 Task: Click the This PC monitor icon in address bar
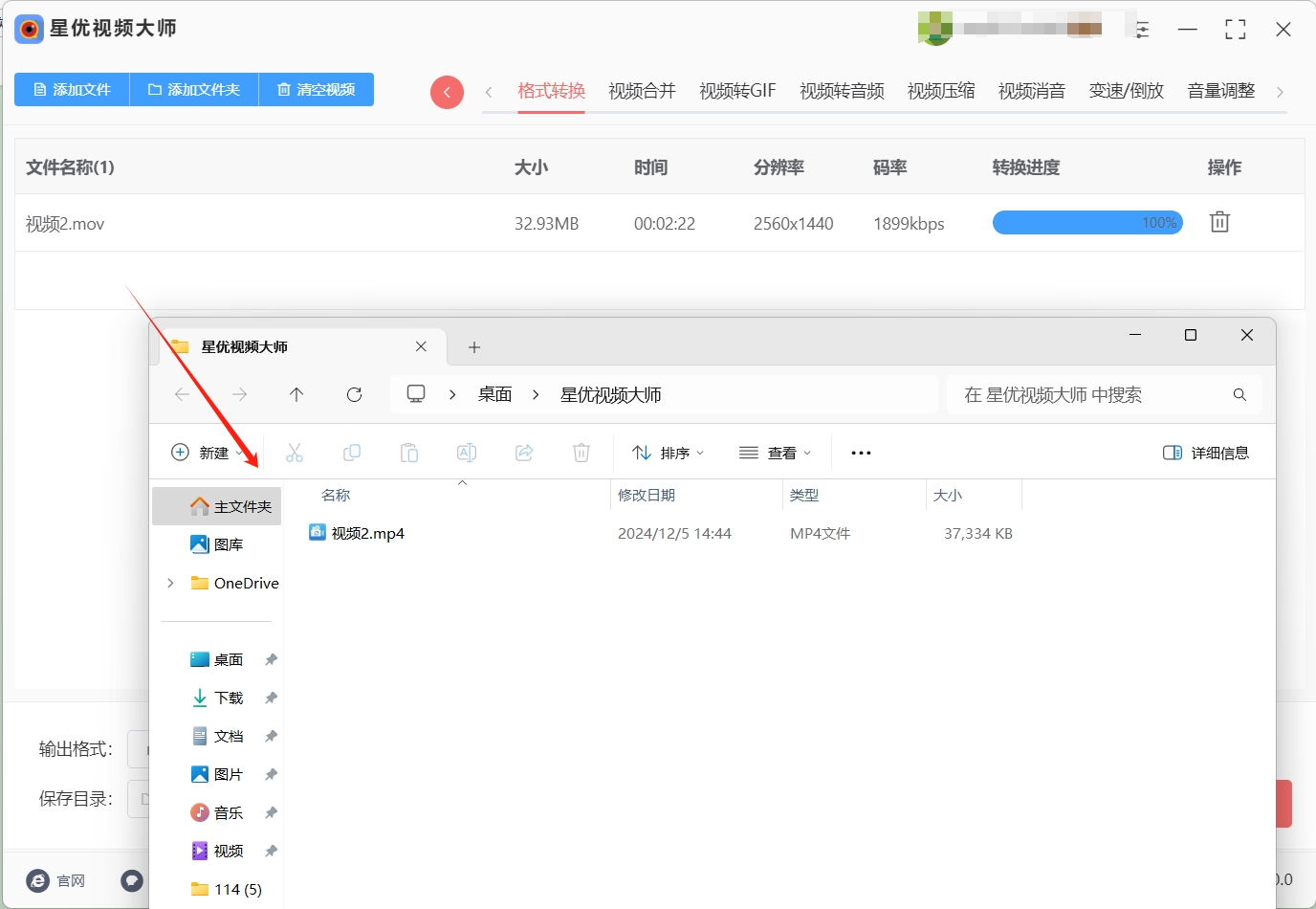click(416, 394)
